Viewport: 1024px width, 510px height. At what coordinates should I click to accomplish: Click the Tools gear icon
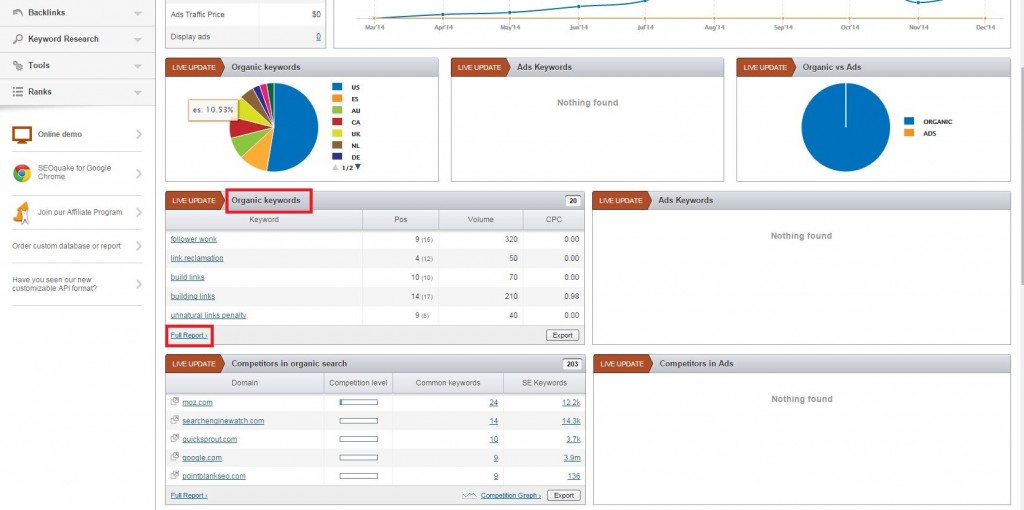coord(18,65)
